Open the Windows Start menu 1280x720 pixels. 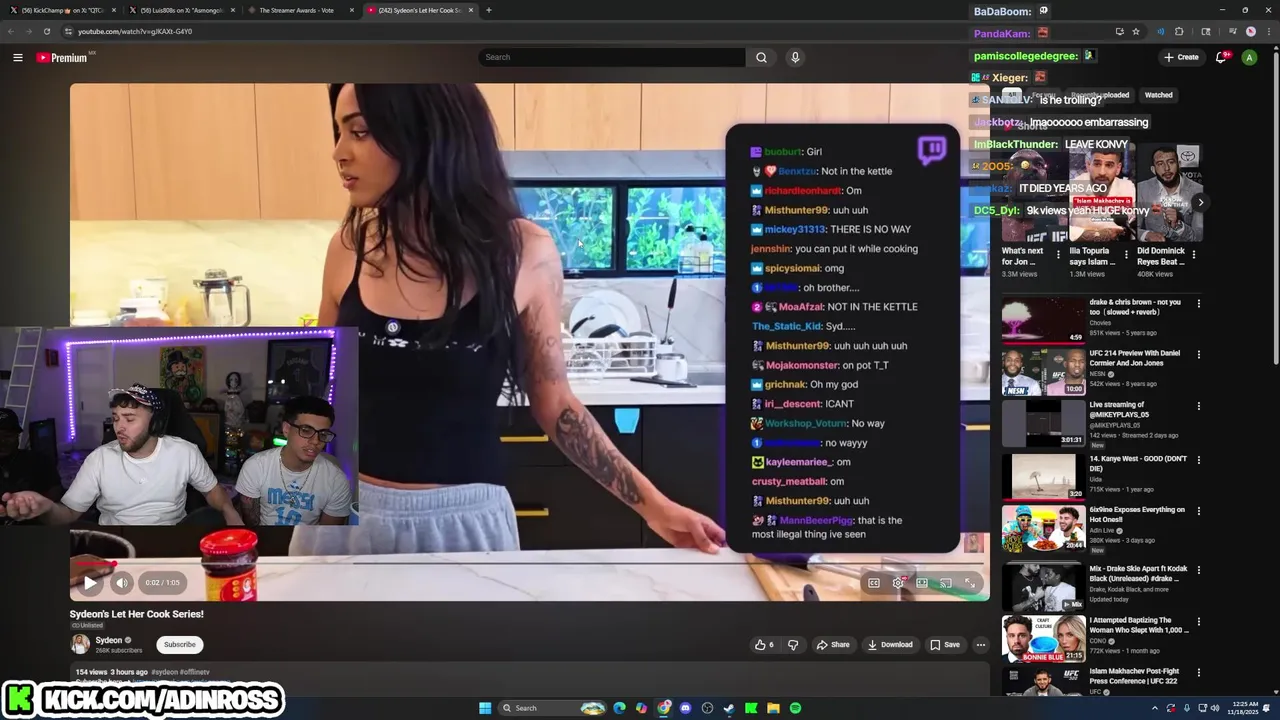pyautogui.click(x=485, y=708)
